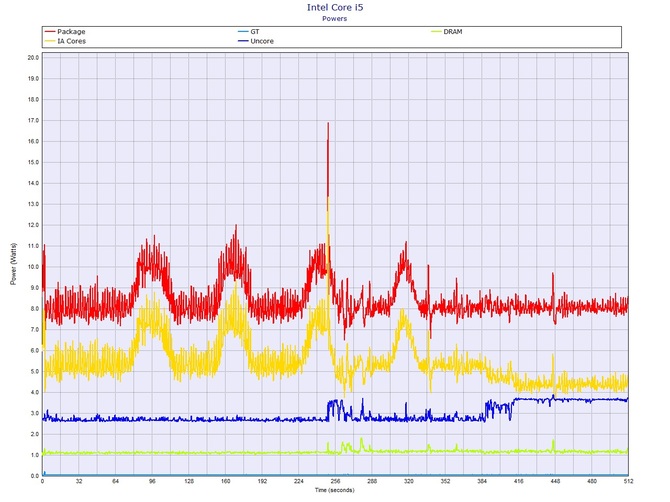The width and height of the screenshot is (670, 502).
Task: Click the green DRAM legend line marker
Action: [x=436, y=32]
